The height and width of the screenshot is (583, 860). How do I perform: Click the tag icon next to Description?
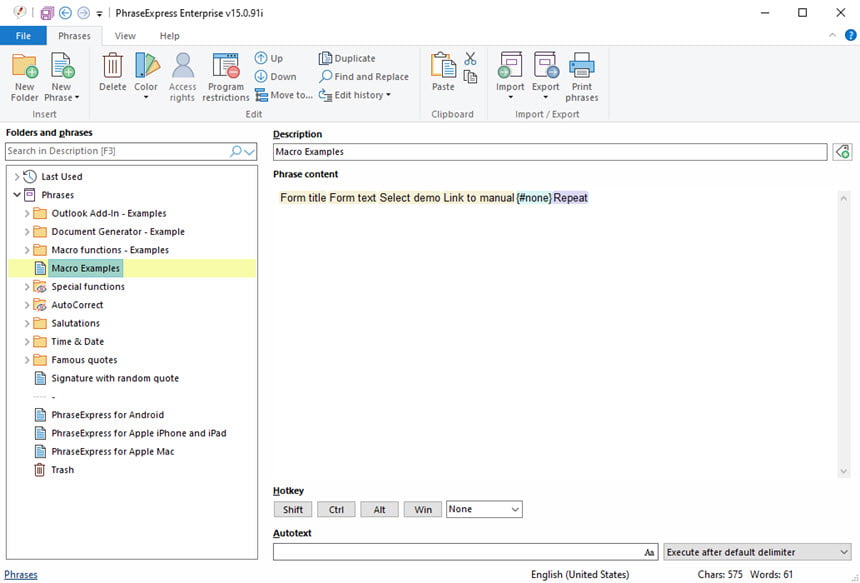pos(842,151)
